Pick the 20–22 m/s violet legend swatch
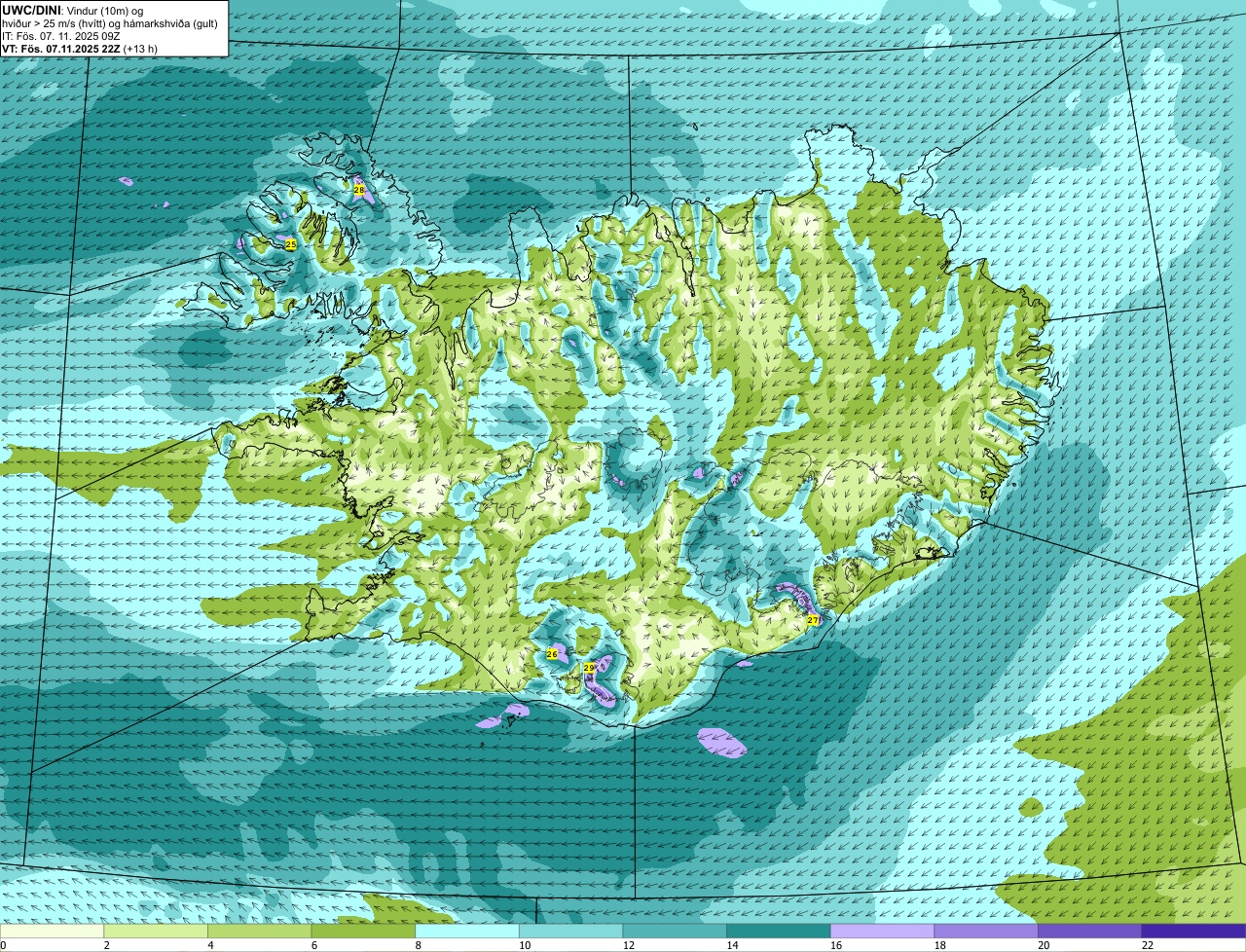Viewport: 1246px width, 952px height. [1090, 932]
